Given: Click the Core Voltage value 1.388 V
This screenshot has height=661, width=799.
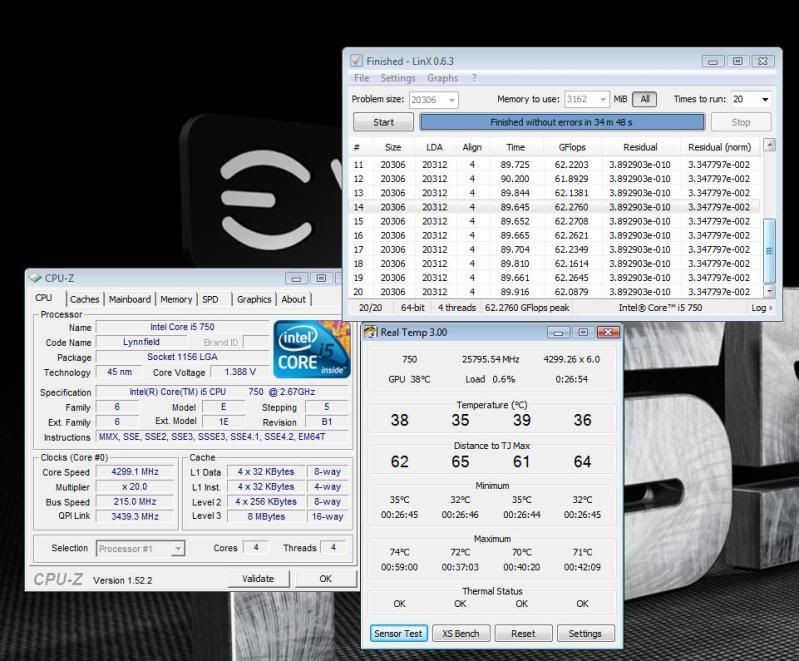Looking at the screenshot, I should pyautogui.click(x=240, y=372).
